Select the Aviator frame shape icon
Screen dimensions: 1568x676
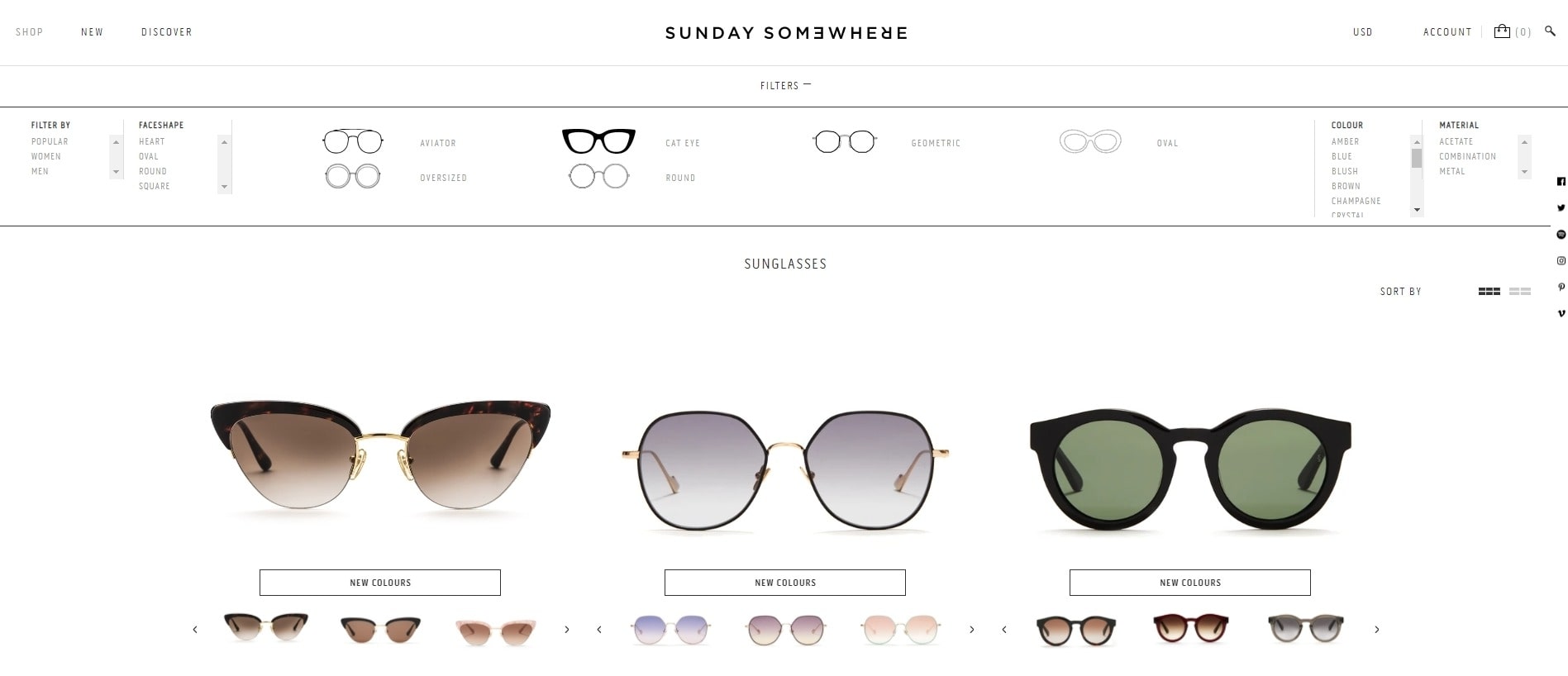pos(353,141)
